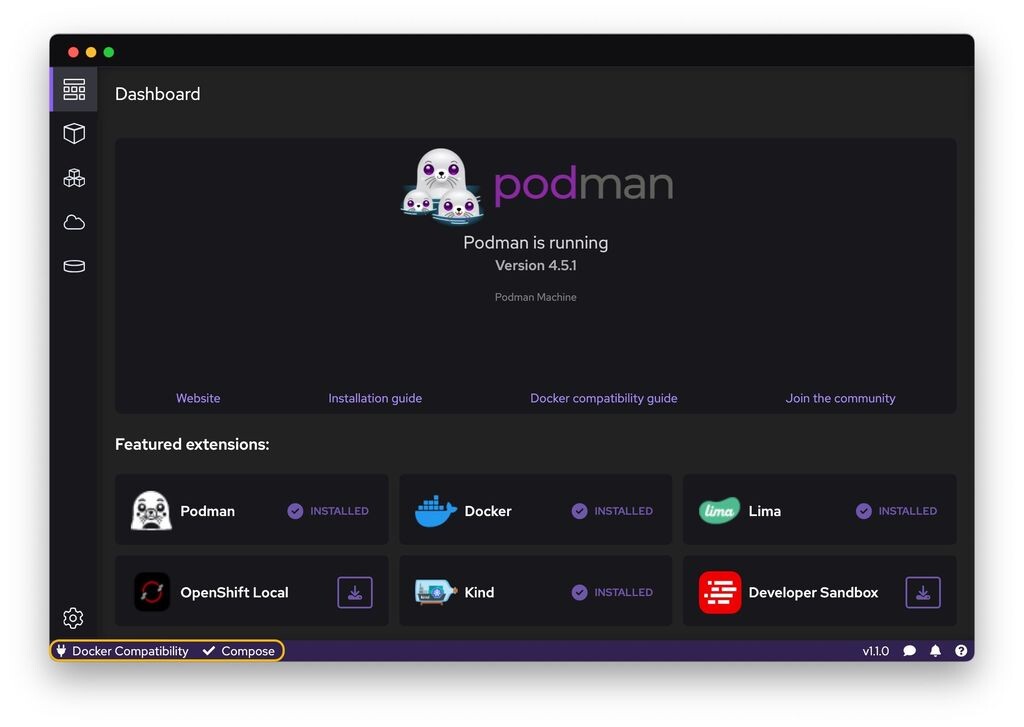Viewport: 1024px width, 727px height.
Task: Click the Docker extension name
Action: tap(488, 511)
